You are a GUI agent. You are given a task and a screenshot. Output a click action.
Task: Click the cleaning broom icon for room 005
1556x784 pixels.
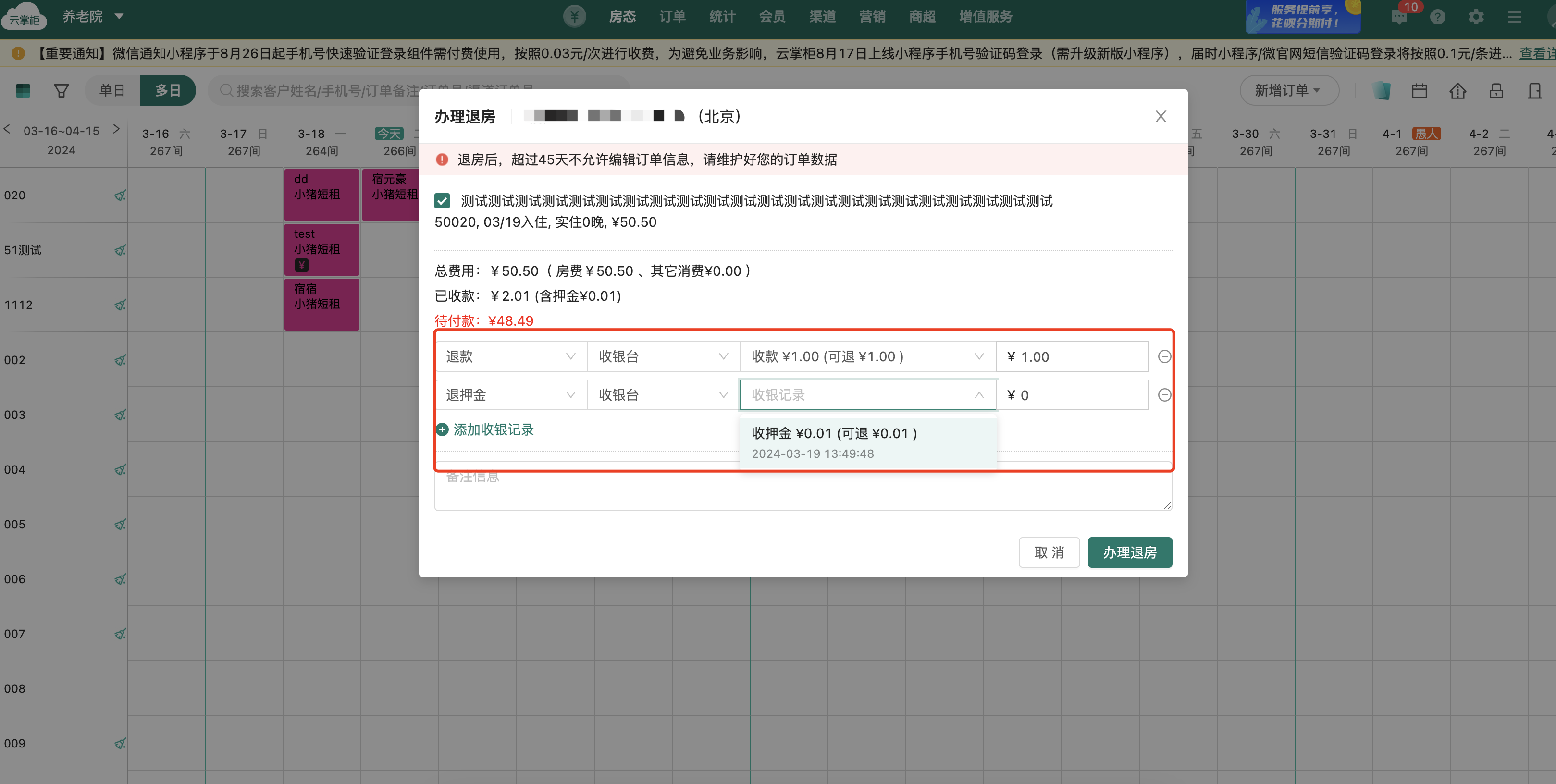point(120,524)
